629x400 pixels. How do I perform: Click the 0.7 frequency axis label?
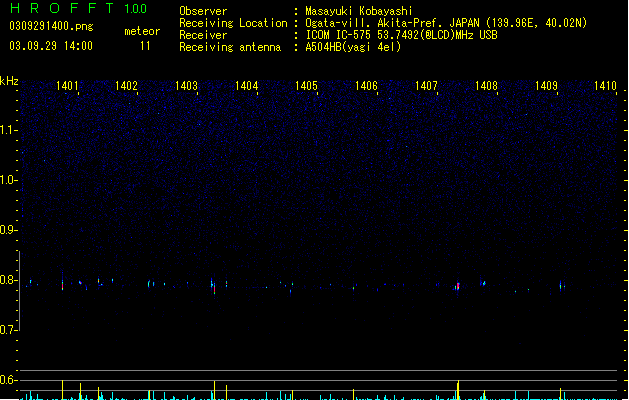(x=8, y=330)
